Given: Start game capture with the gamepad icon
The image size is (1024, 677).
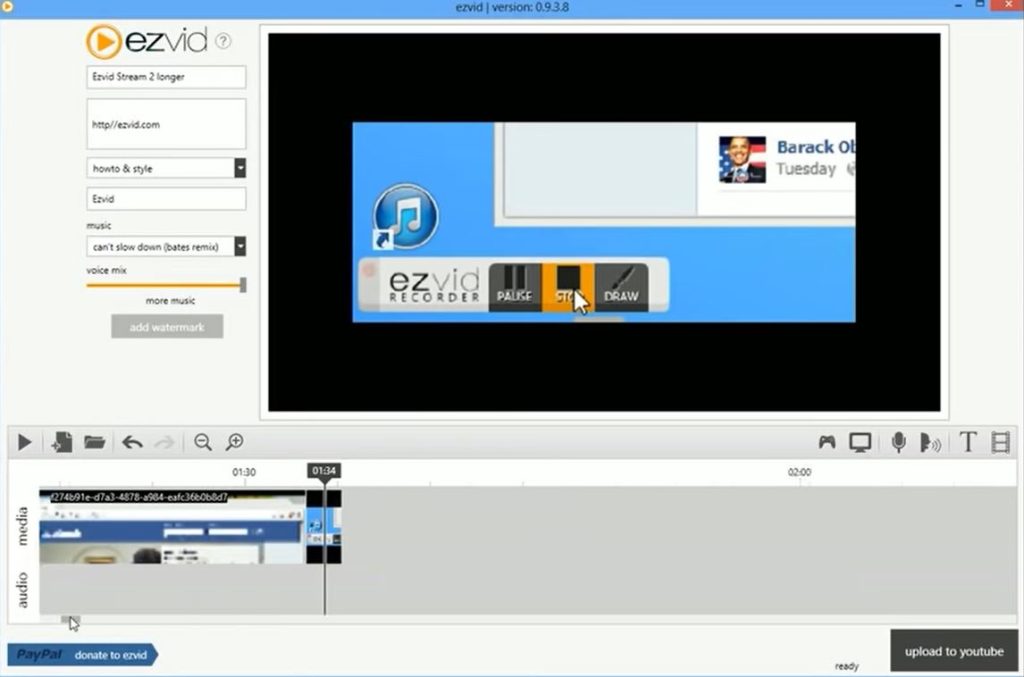Looking at the screenshot, I should 827,442.
